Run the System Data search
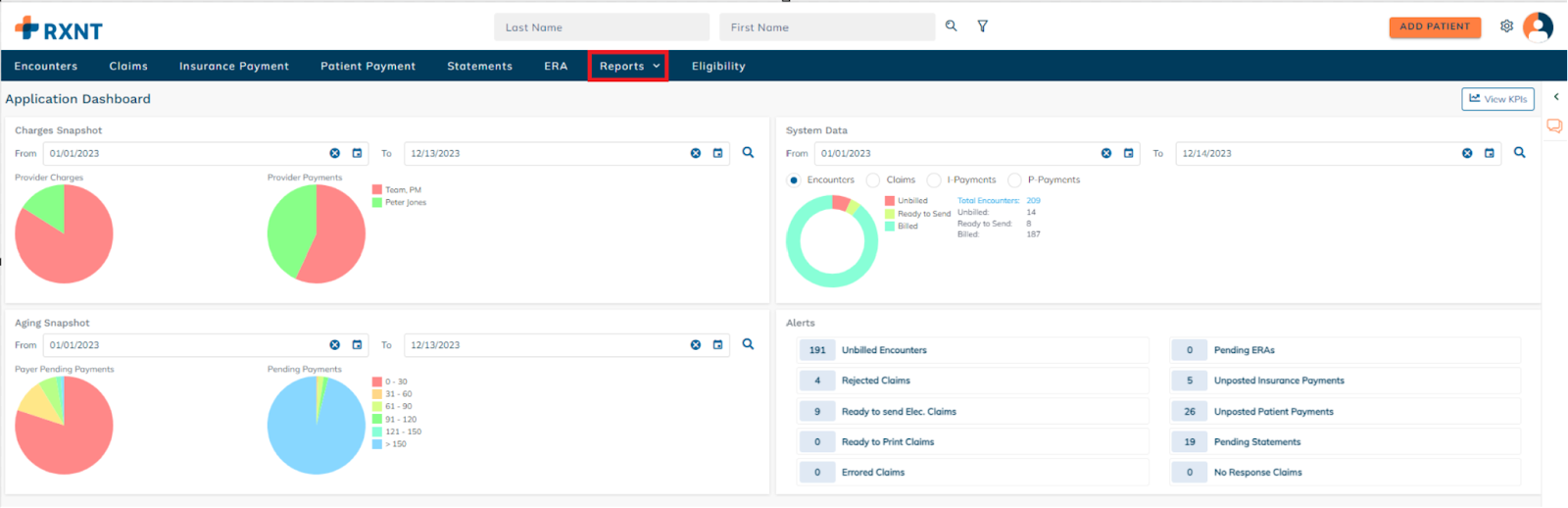 pyautogui.click(x=1520, y=153)
